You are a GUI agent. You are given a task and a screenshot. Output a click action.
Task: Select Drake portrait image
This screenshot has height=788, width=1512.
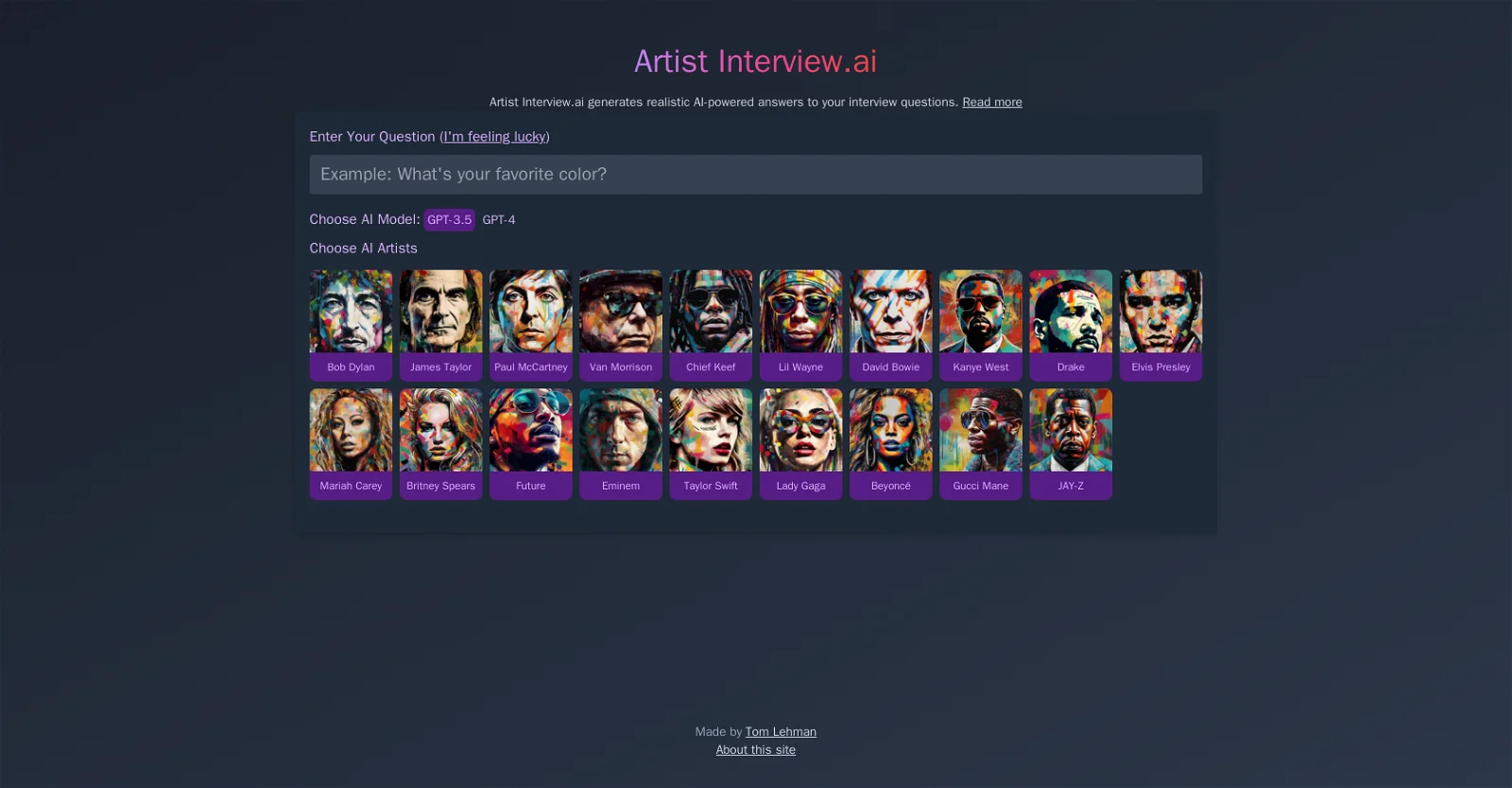click(1071, 312)
